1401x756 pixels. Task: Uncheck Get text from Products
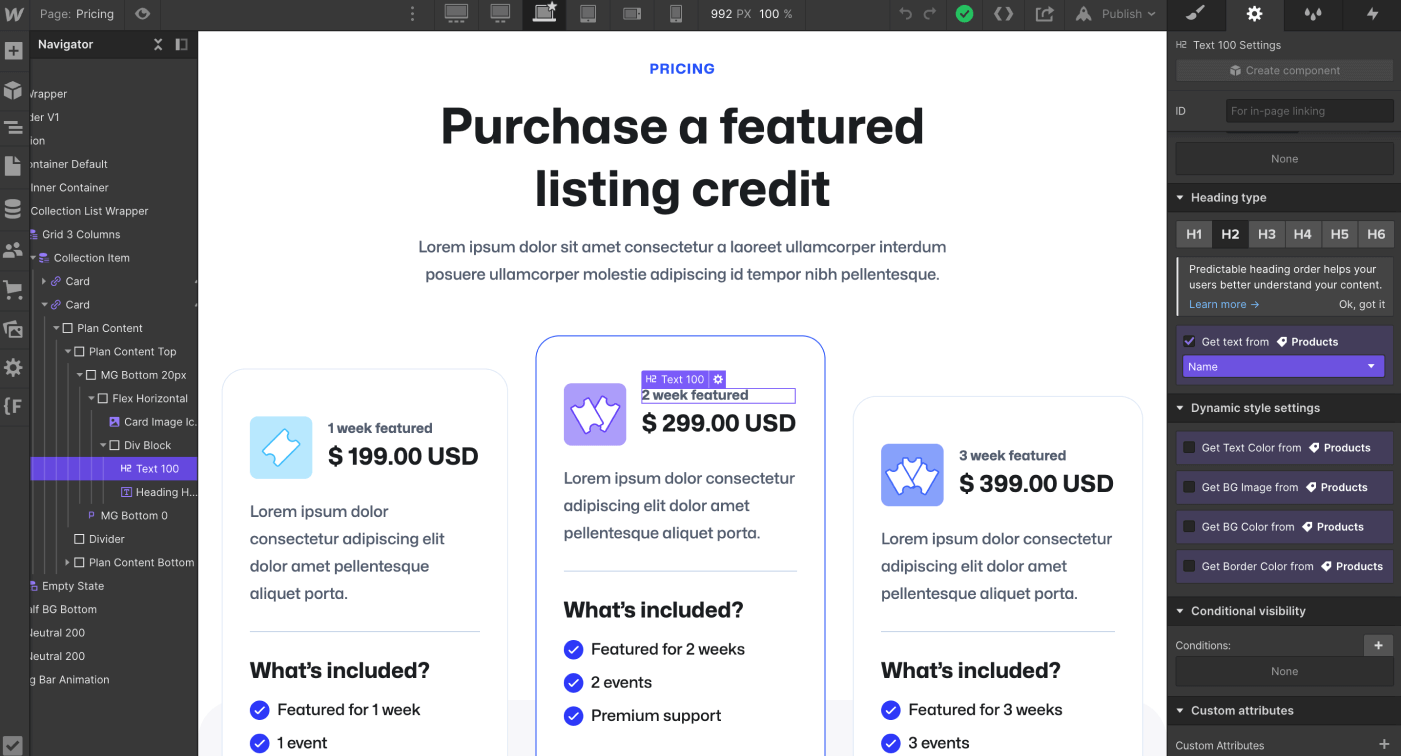coord(1189,341)
